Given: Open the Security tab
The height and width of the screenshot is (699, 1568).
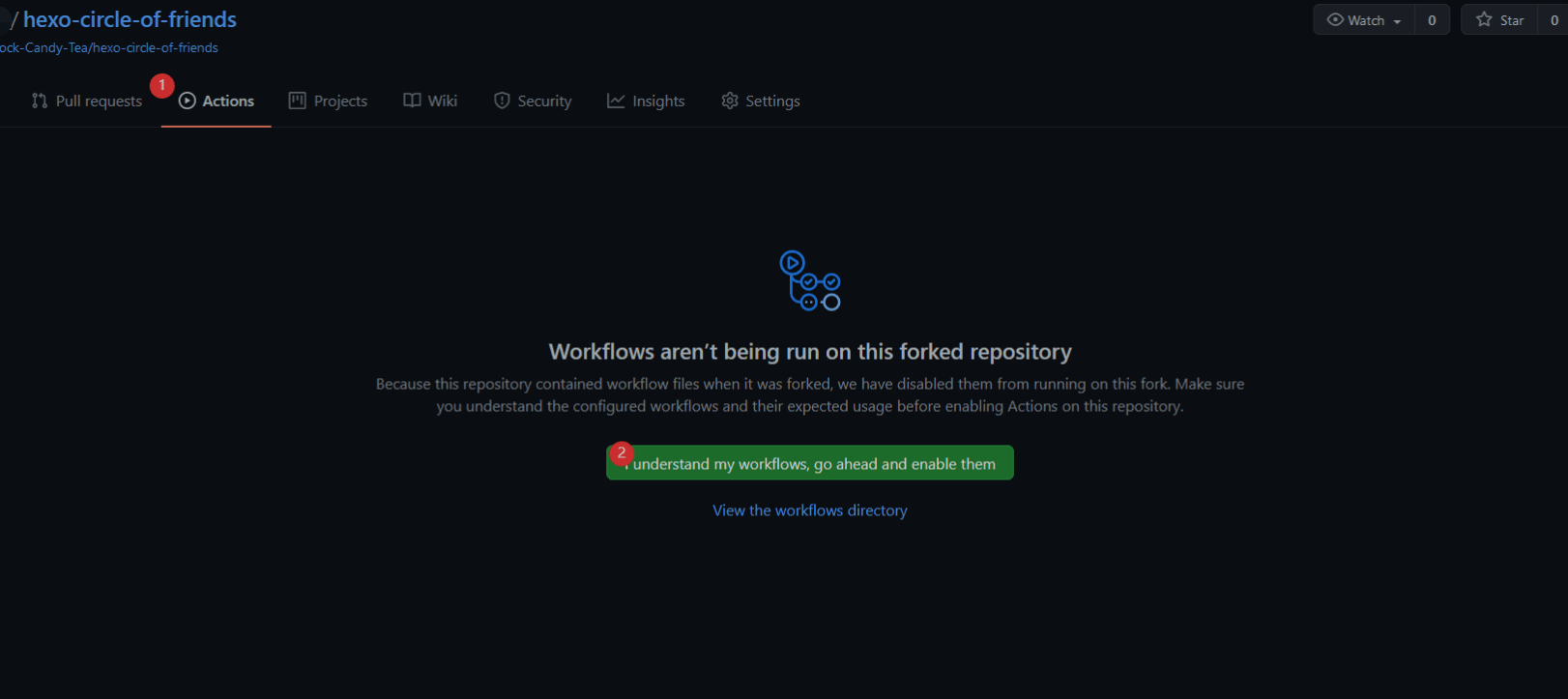Looking at the screenshot, I should 533,101.
